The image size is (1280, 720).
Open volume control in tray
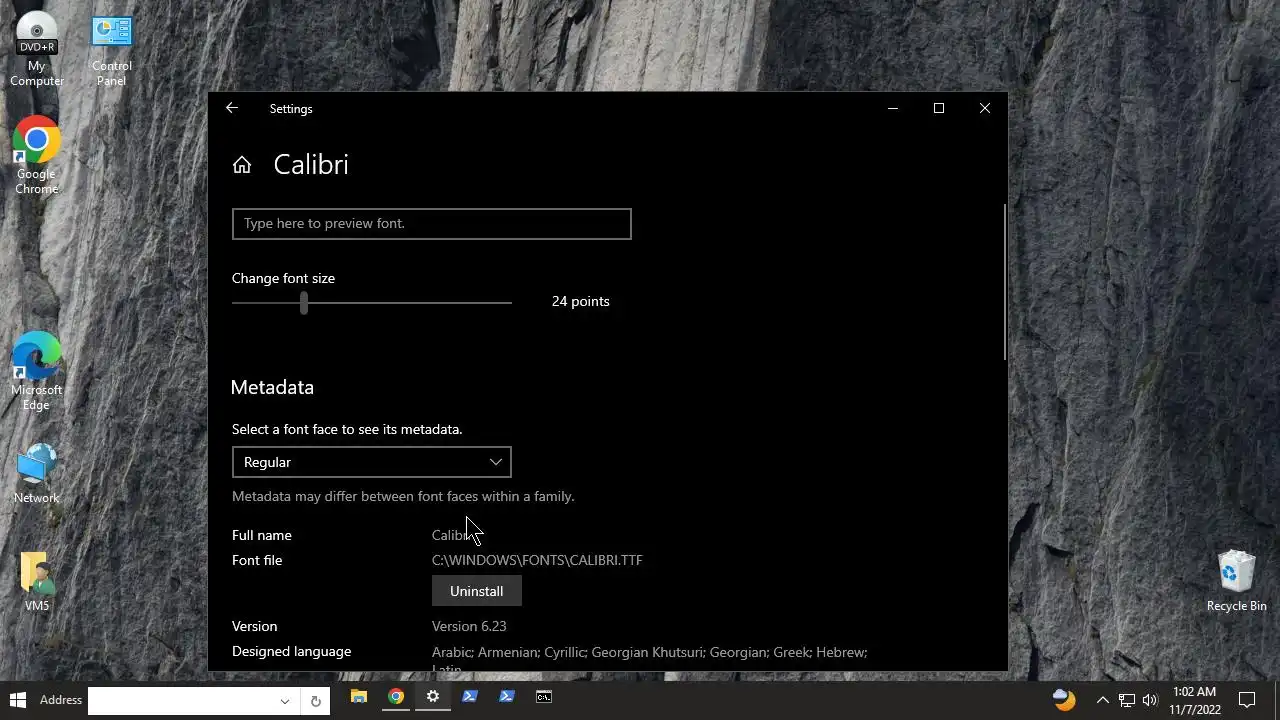tap(1150, 700)
